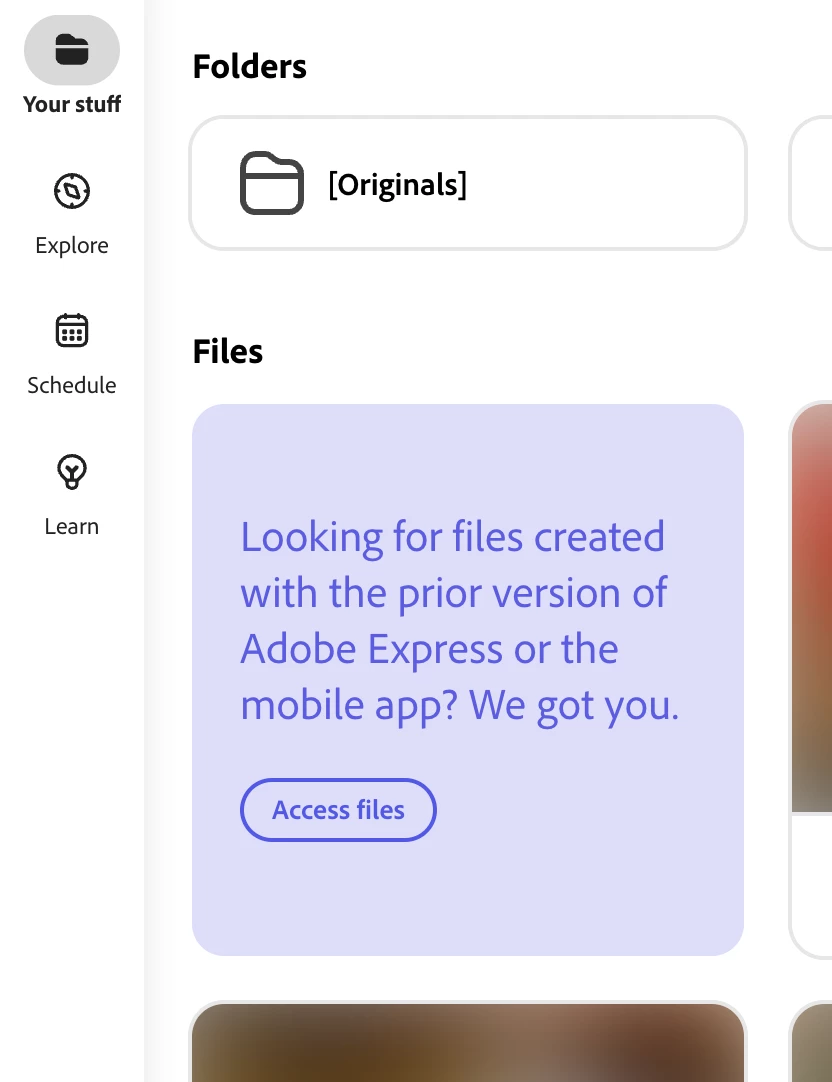Open the [Originals] folder icon
This screenshot has width=832, height=1082.
(x=272, y=183)
